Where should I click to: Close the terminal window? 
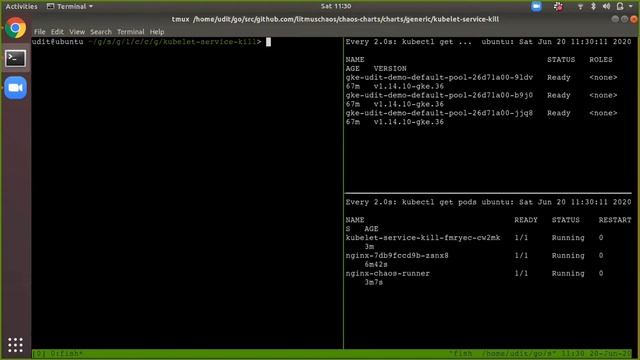coord(633,19)
